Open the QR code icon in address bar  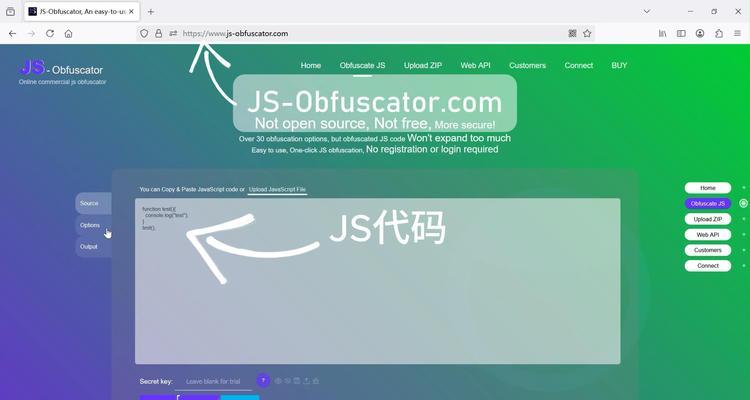click(572, 33)
